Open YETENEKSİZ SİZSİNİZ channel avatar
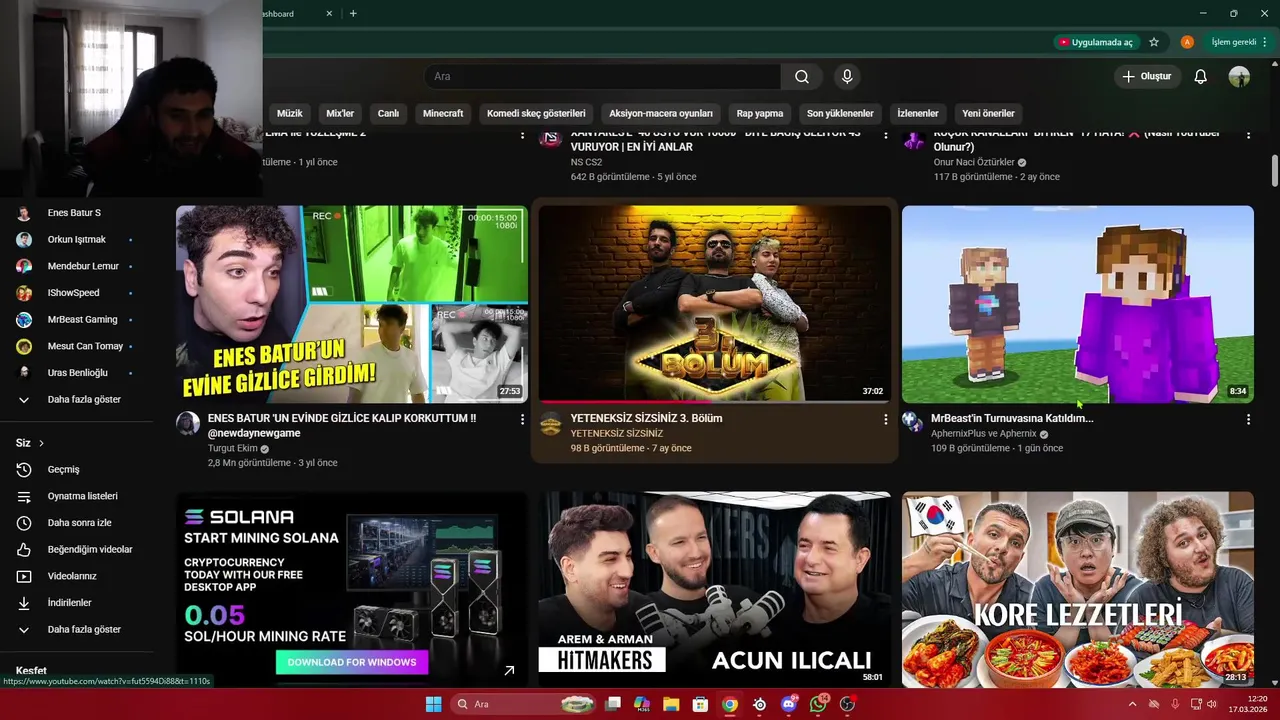 (551, 424)
